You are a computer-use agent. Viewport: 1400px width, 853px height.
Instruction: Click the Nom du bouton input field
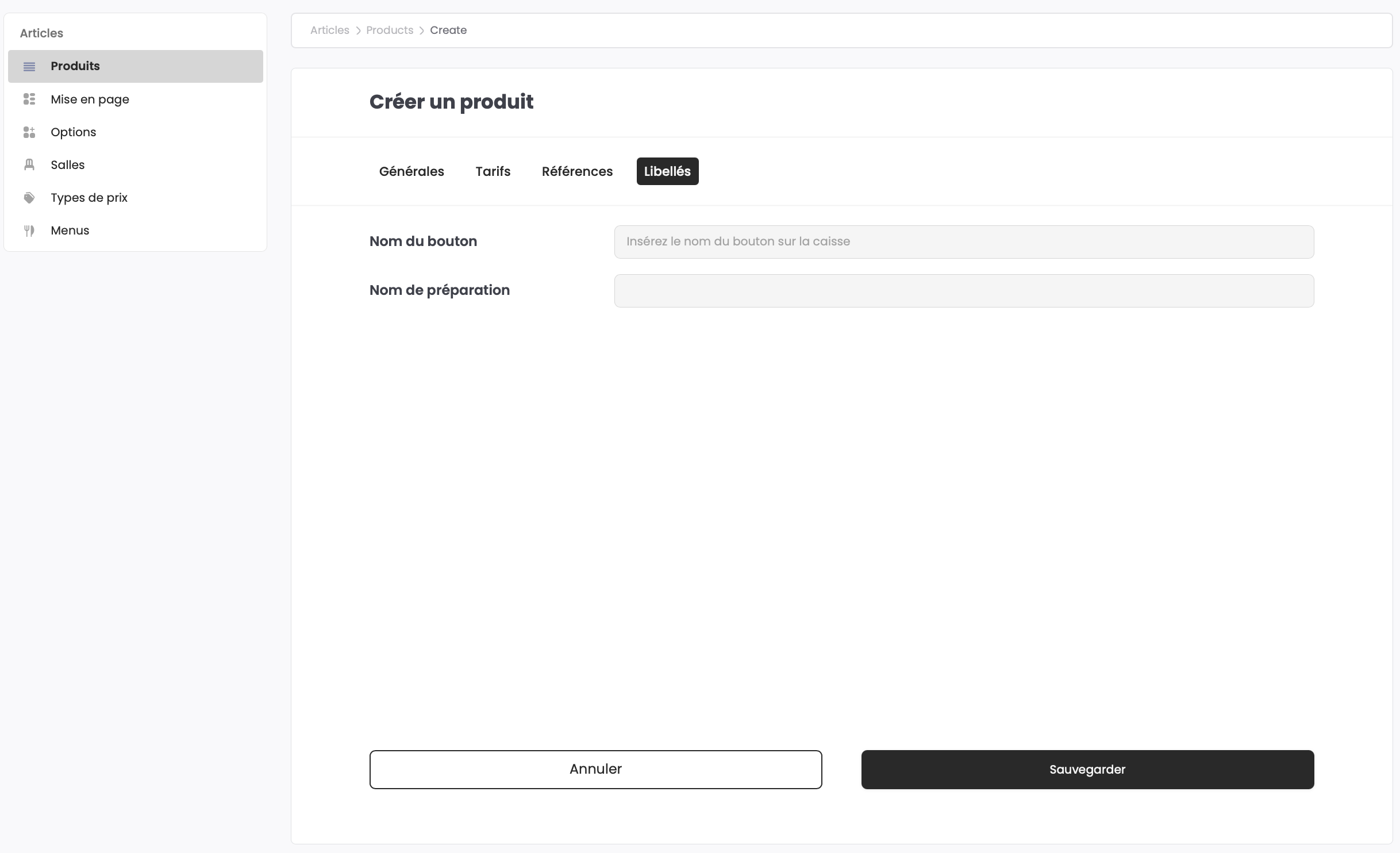[964, 242]
